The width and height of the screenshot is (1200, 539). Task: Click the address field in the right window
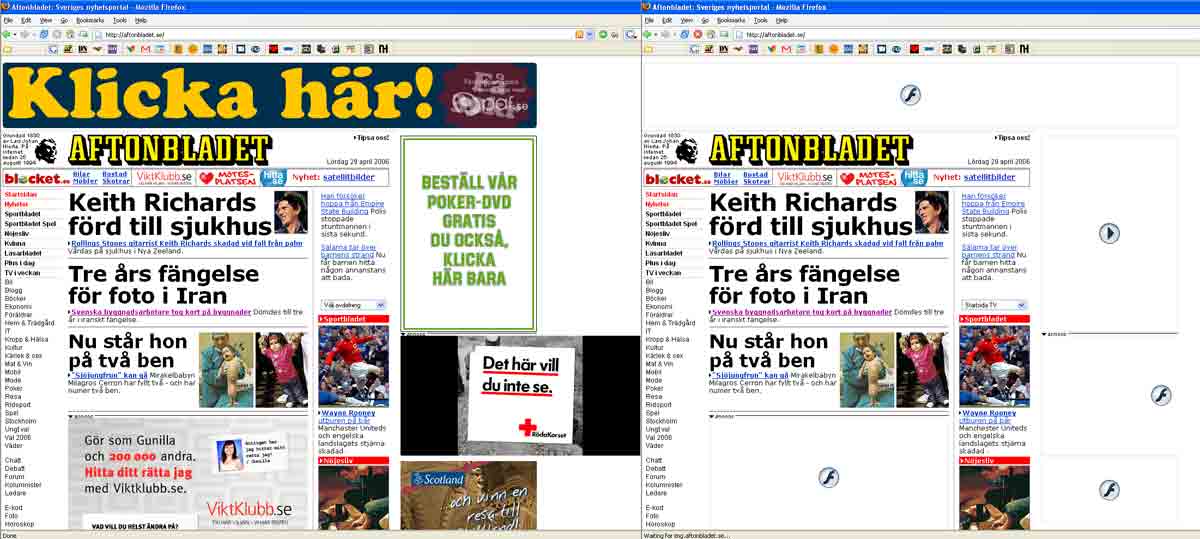coord(965,34)
